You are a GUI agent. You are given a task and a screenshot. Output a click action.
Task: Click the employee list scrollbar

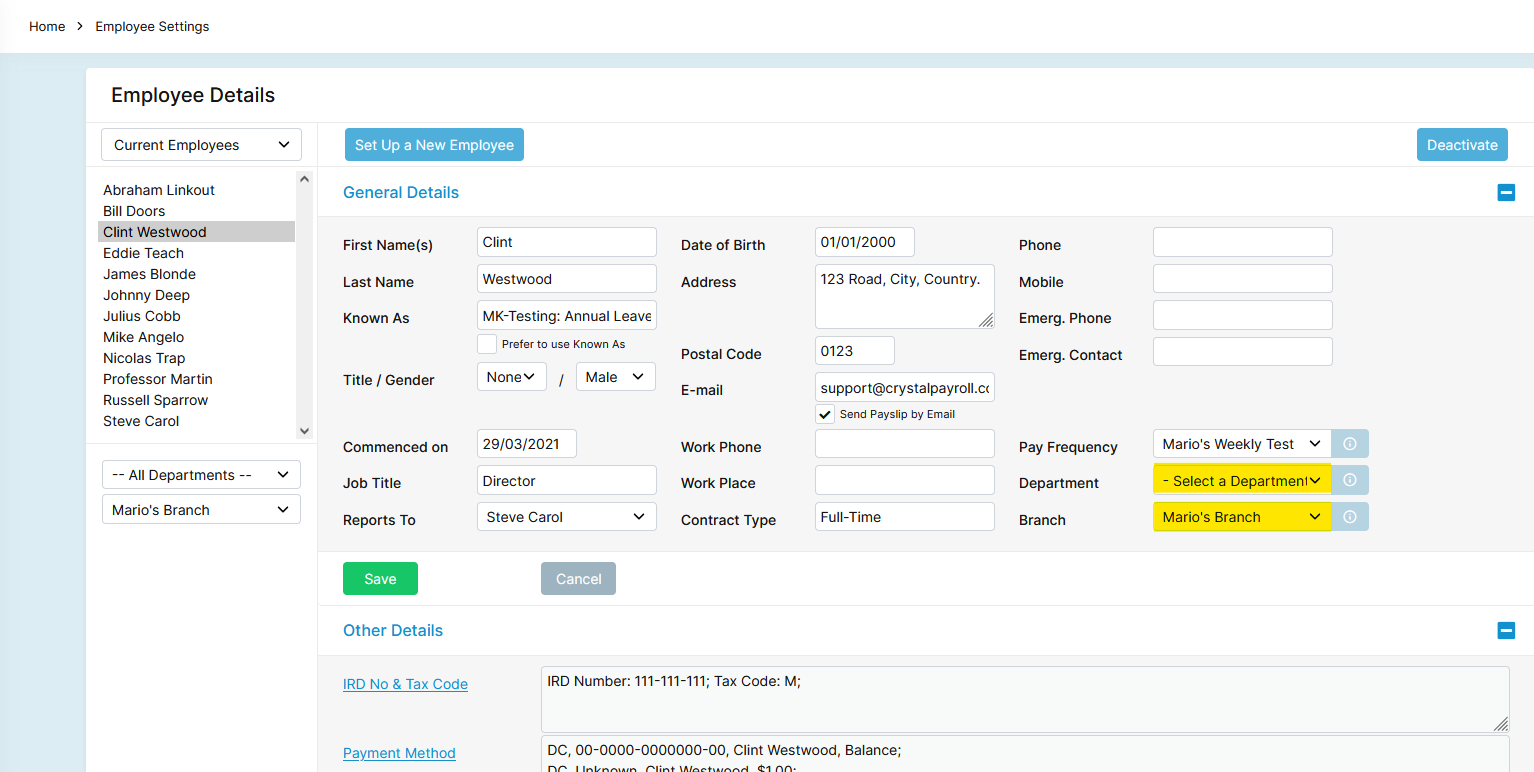click(x=303, y=300)
